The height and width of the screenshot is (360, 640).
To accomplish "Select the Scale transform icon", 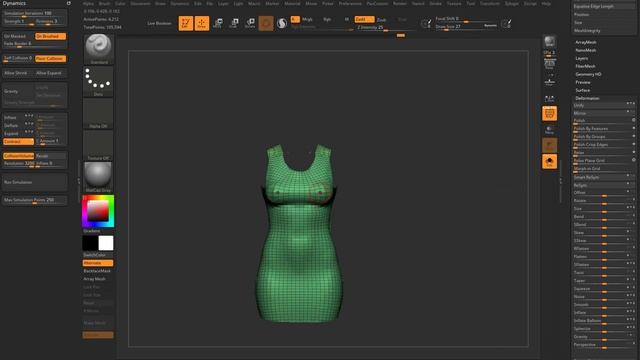I will [234, 23].
